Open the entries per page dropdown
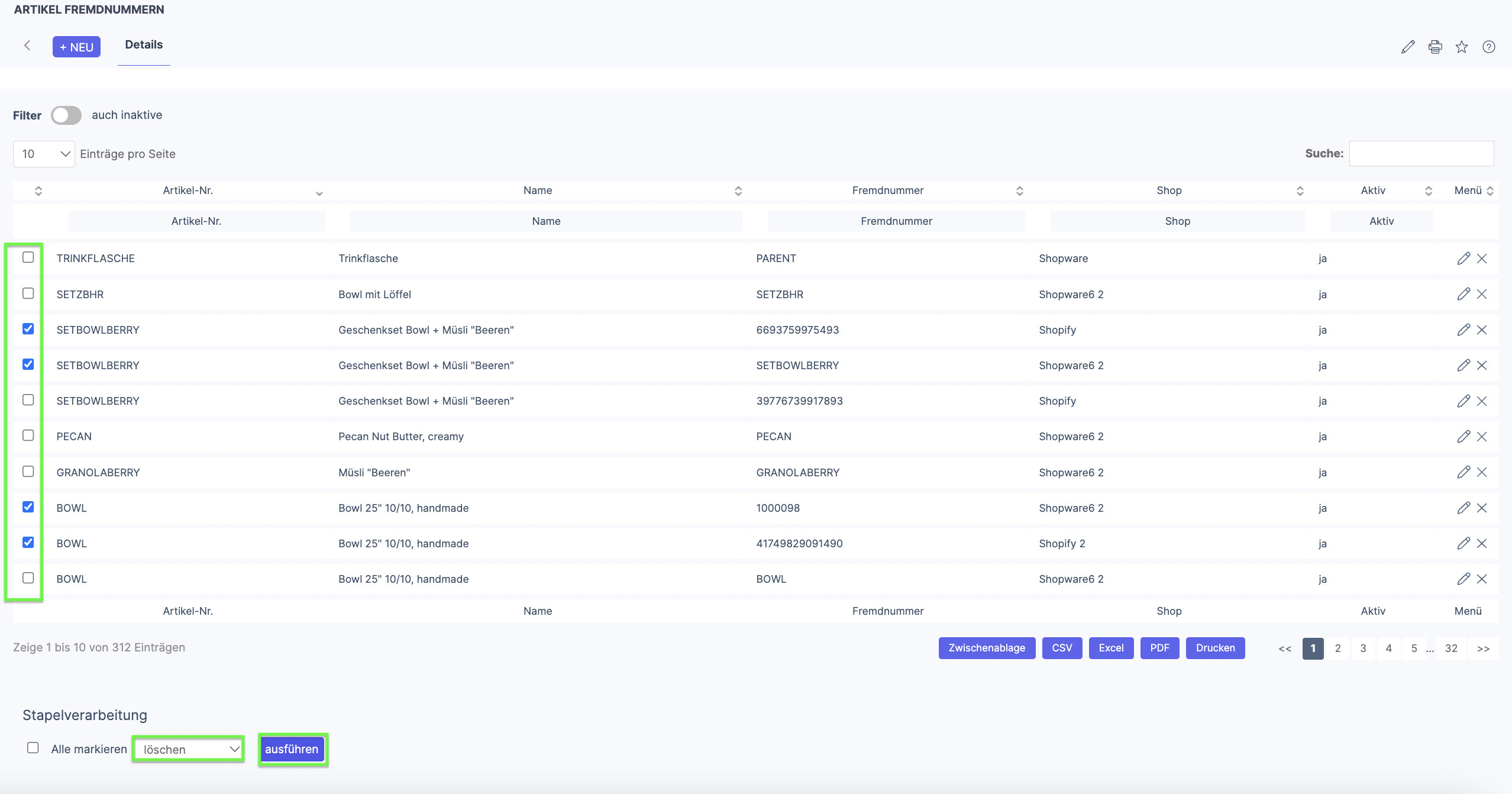This screenshot has width=1512, height=794. 44,154
